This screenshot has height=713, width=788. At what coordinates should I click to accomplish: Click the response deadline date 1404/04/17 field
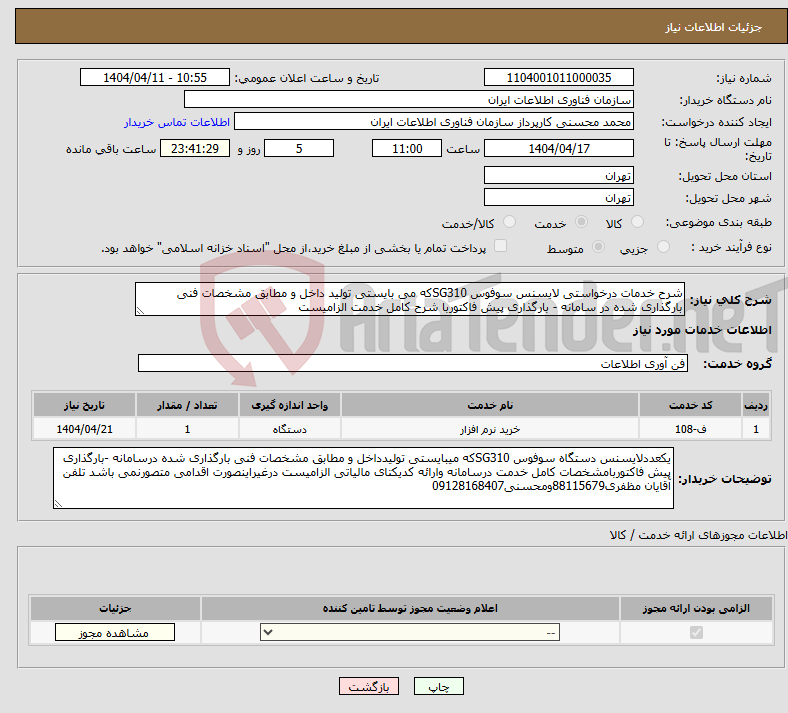(559, 148)
